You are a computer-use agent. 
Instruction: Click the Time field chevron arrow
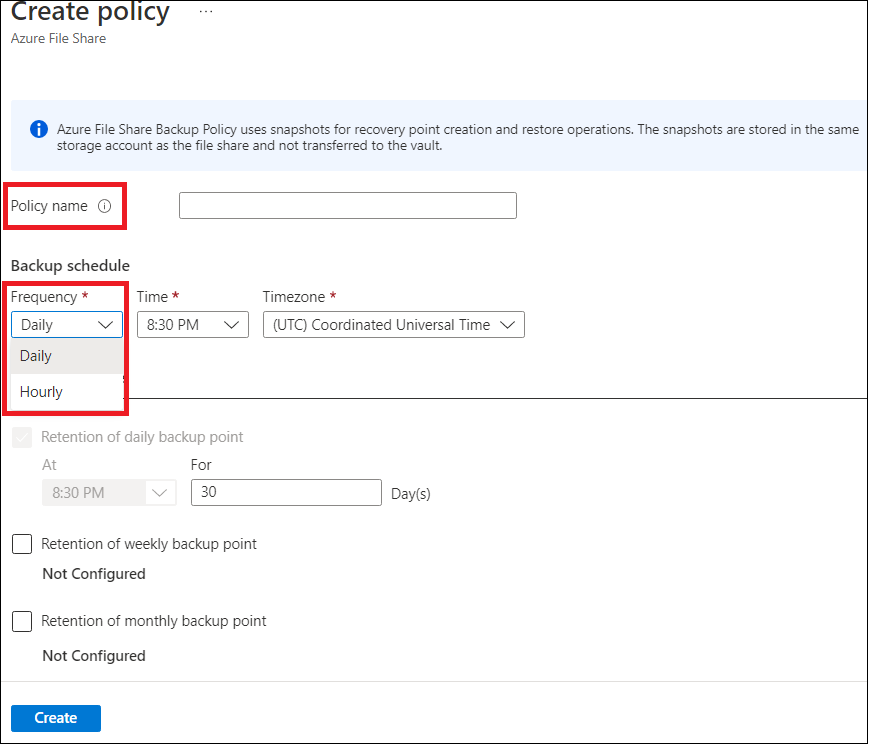pos(228,324)
